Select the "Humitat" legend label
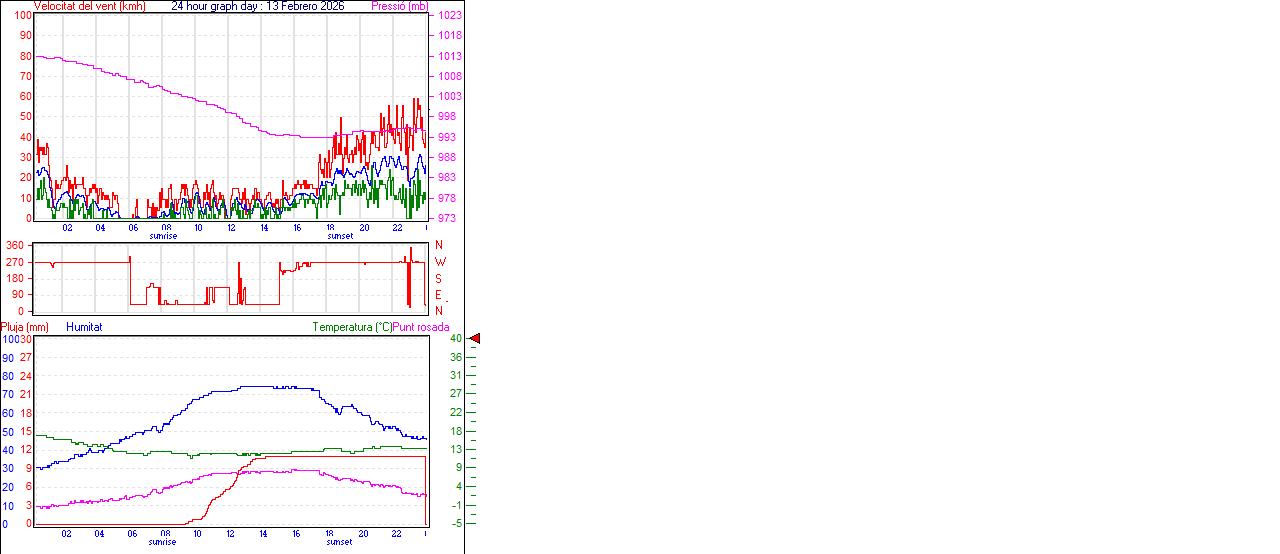This screenshot has width=1280, height=554. pos(84,327)
